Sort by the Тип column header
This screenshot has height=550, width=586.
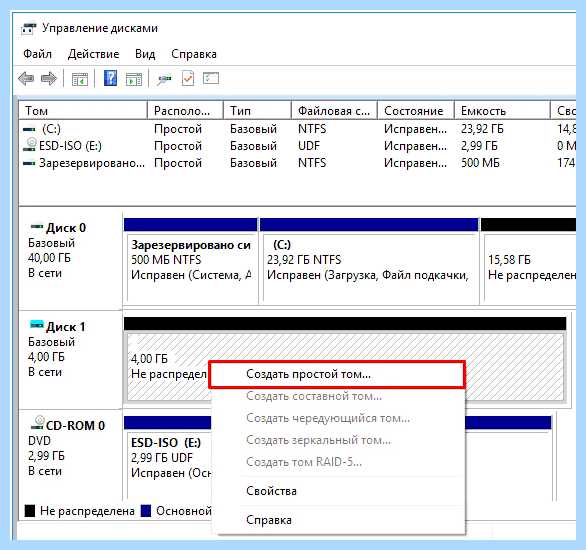257,111
